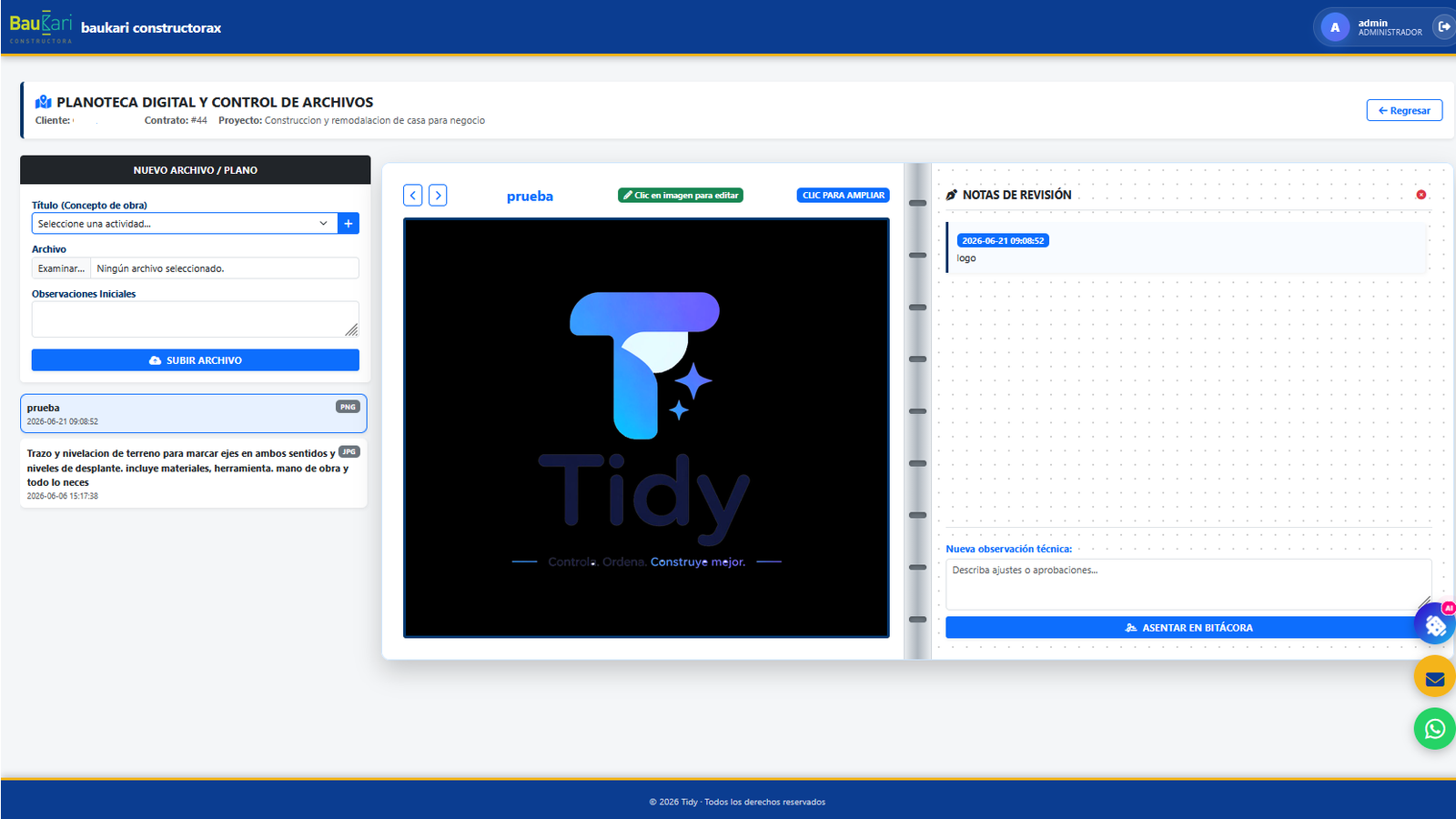Go to next file with right arrow
The image size is (1456, 819).
[x=438, y=195]
